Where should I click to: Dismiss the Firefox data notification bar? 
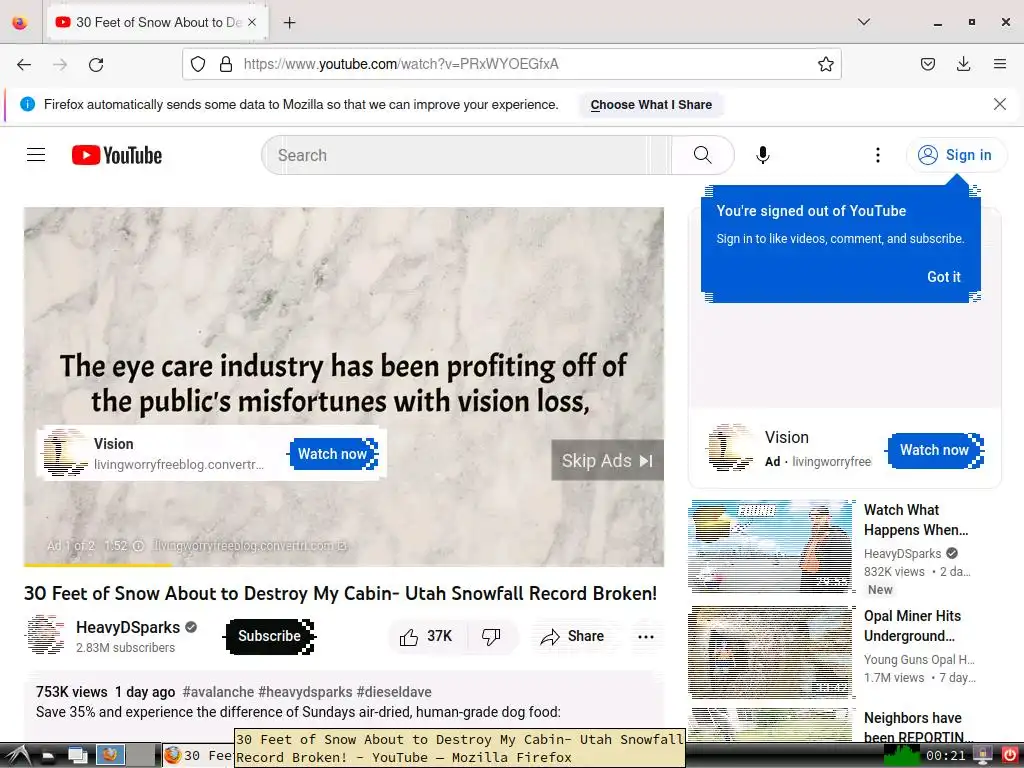(999, 104)
